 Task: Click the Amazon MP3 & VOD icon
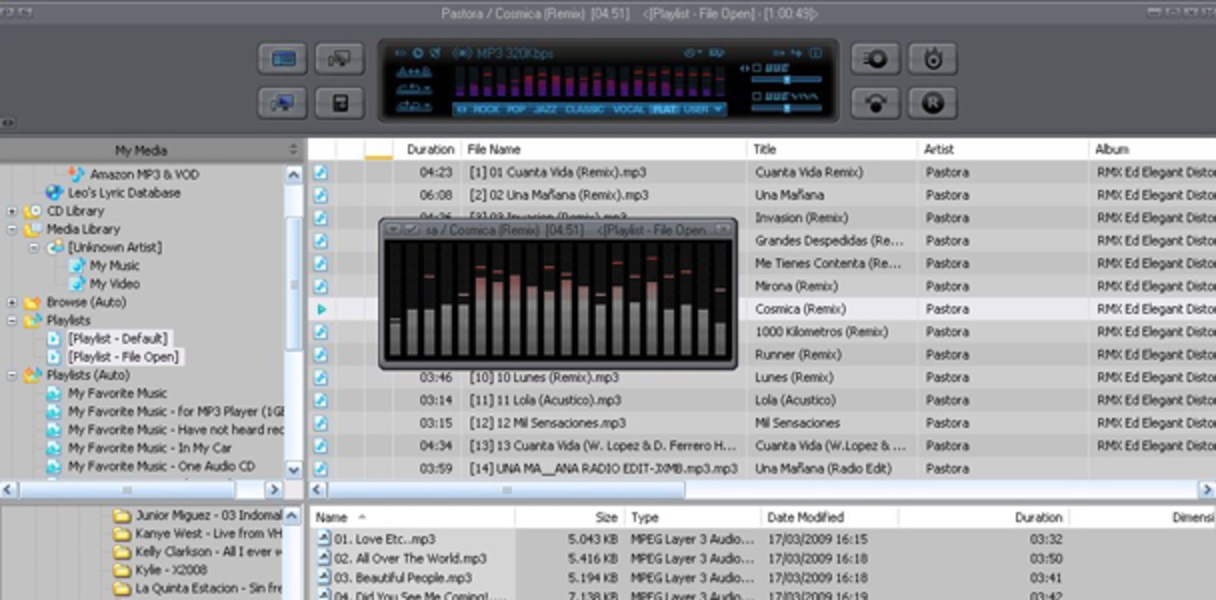(77, 174)
